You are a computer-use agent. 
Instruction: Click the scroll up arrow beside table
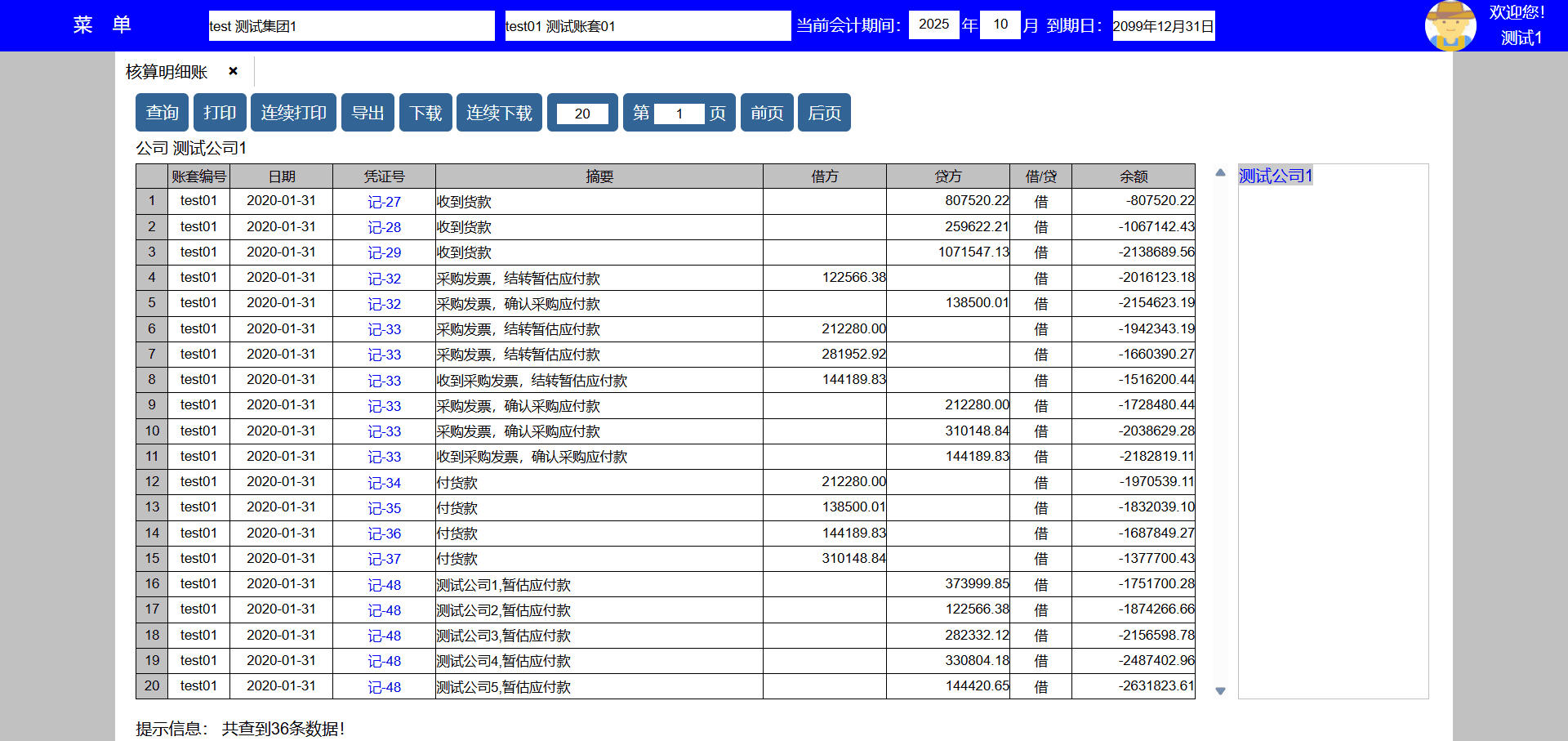(1220, 172)
